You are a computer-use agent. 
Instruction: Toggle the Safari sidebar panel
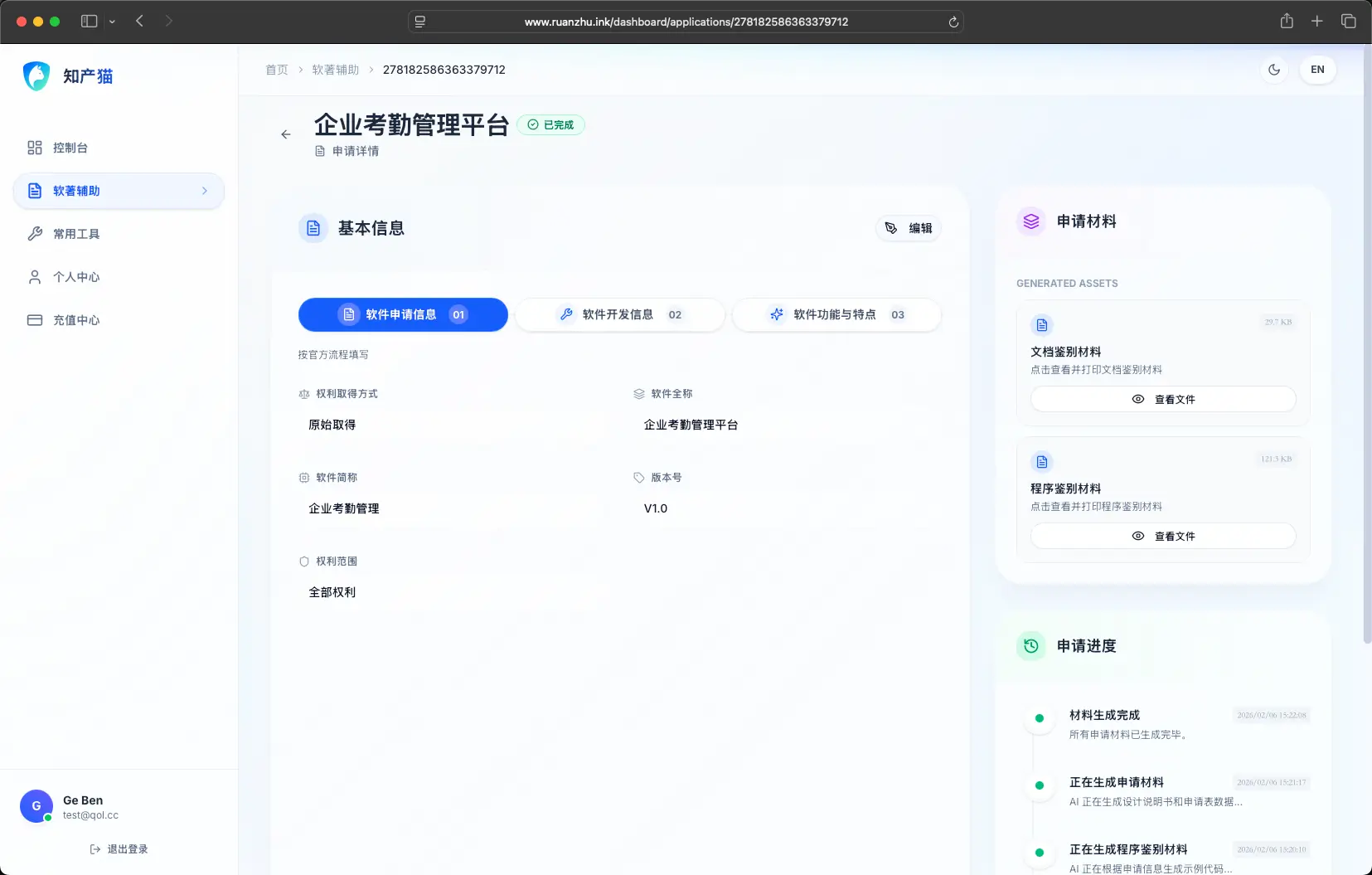click(90, 22)
